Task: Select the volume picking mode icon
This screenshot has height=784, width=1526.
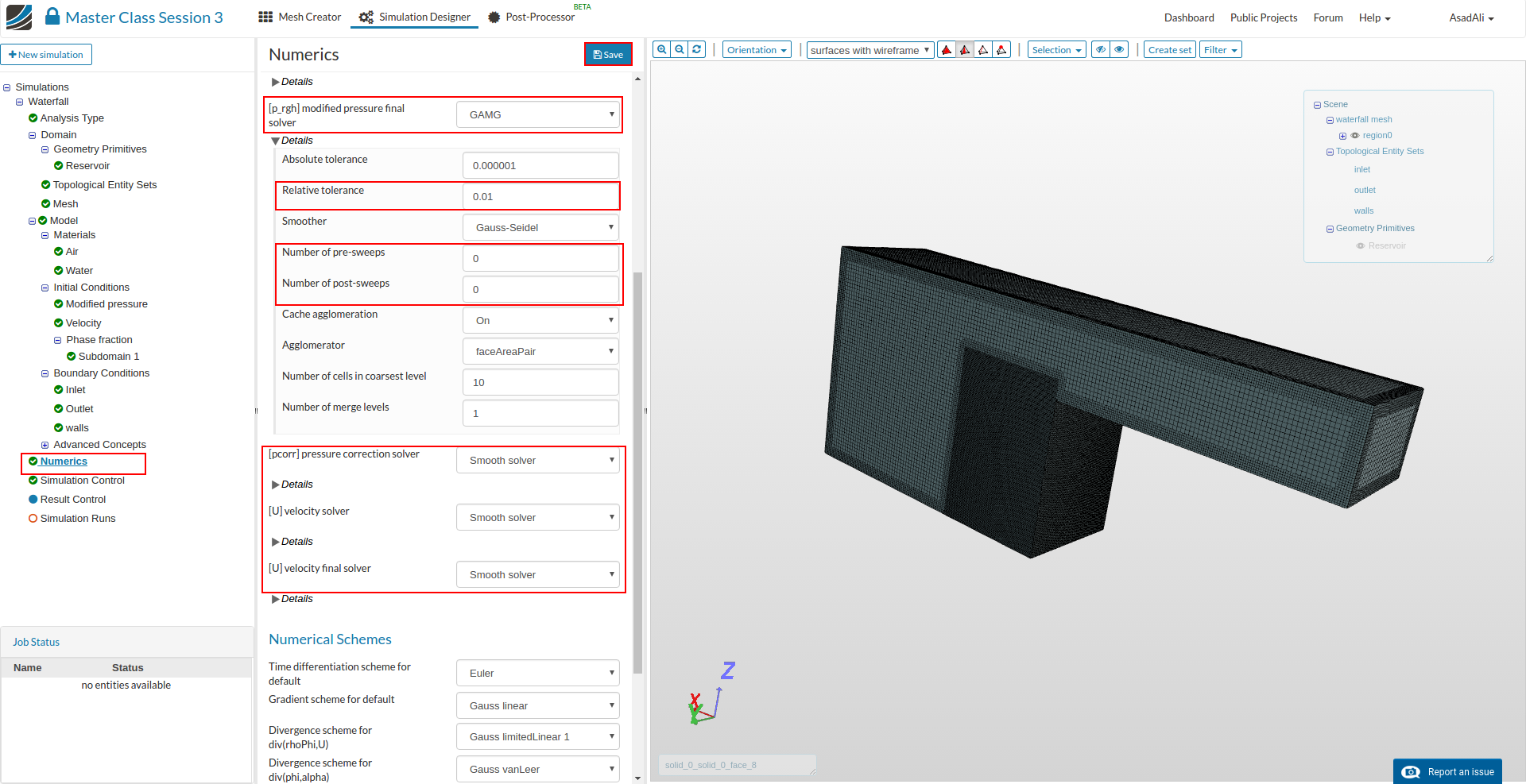Action: (947, 50)
